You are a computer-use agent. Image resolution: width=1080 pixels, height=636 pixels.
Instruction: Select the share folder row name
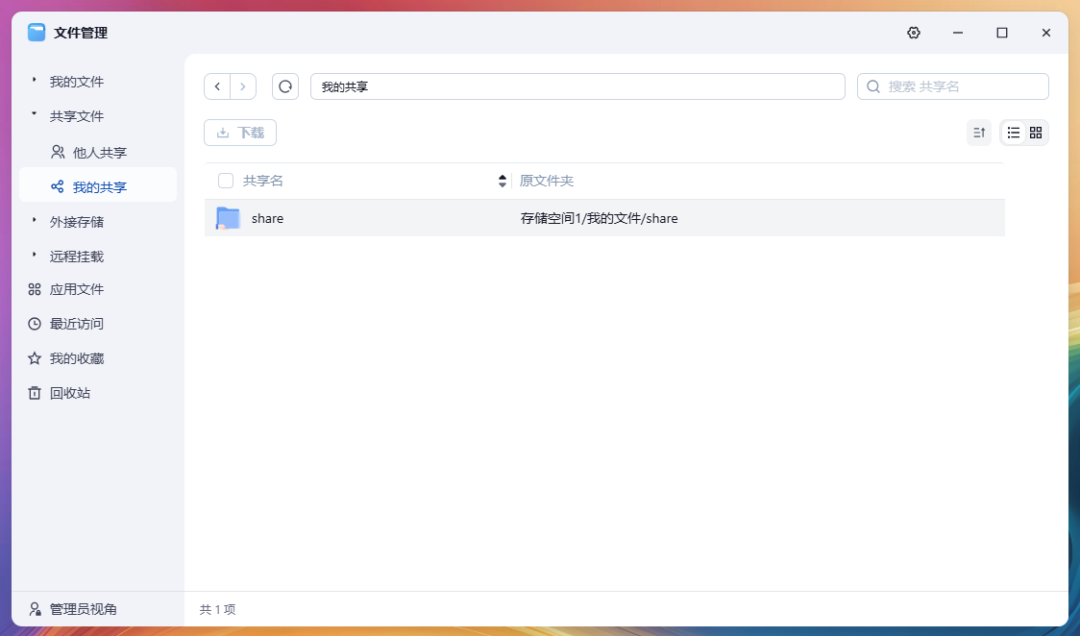coord(267,218)
